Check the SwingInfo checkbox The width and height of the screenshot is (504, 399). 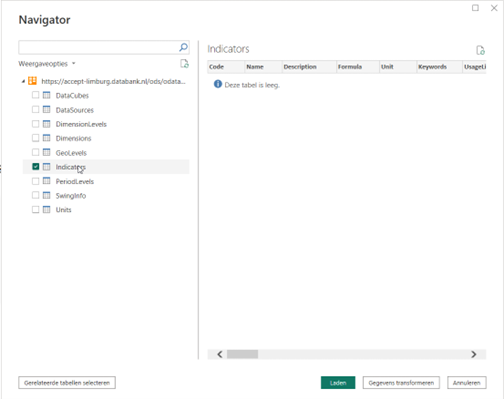click(35, 195)
